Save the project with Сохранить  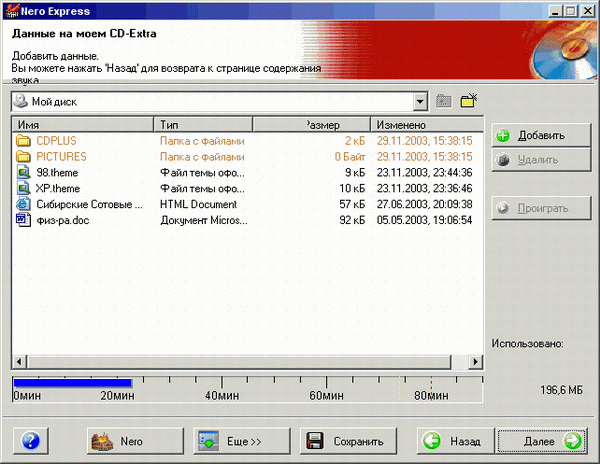348,441
